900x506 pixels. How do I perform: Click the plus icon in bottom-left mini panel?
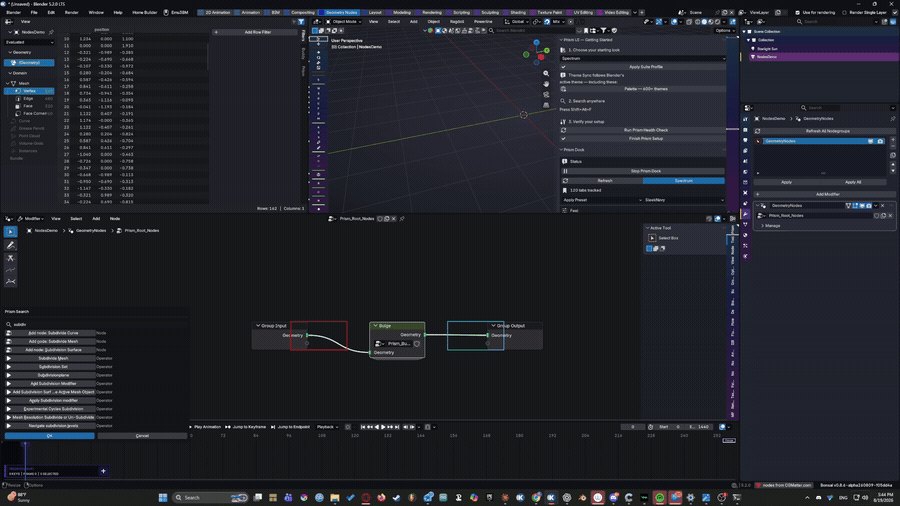coord(103,471)
